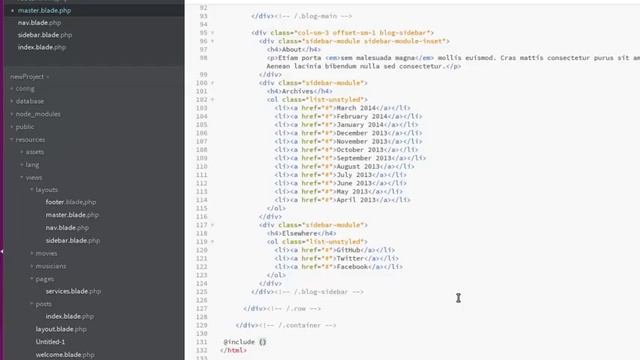Collapse code fold at line 102
Image resolution: width=640 pixels, height=360 pixels.
click(212, 100)
